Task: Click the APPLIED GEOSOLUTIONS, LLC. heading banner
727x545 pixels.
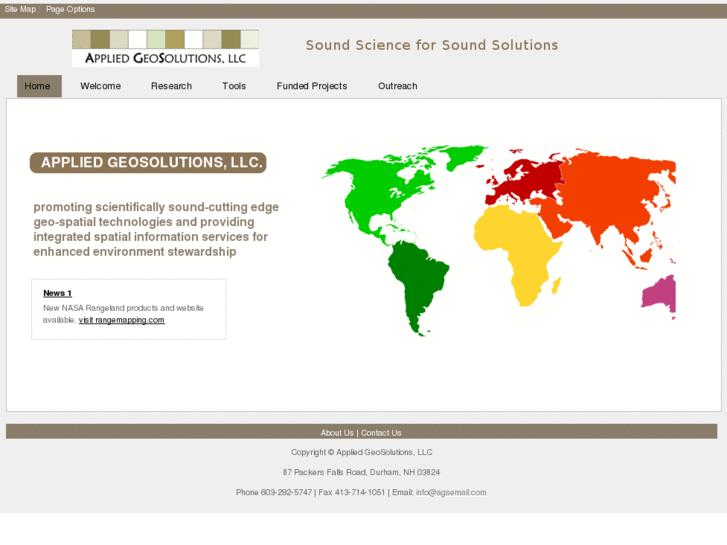Action: pyautogui.click(x=148, y=163)
